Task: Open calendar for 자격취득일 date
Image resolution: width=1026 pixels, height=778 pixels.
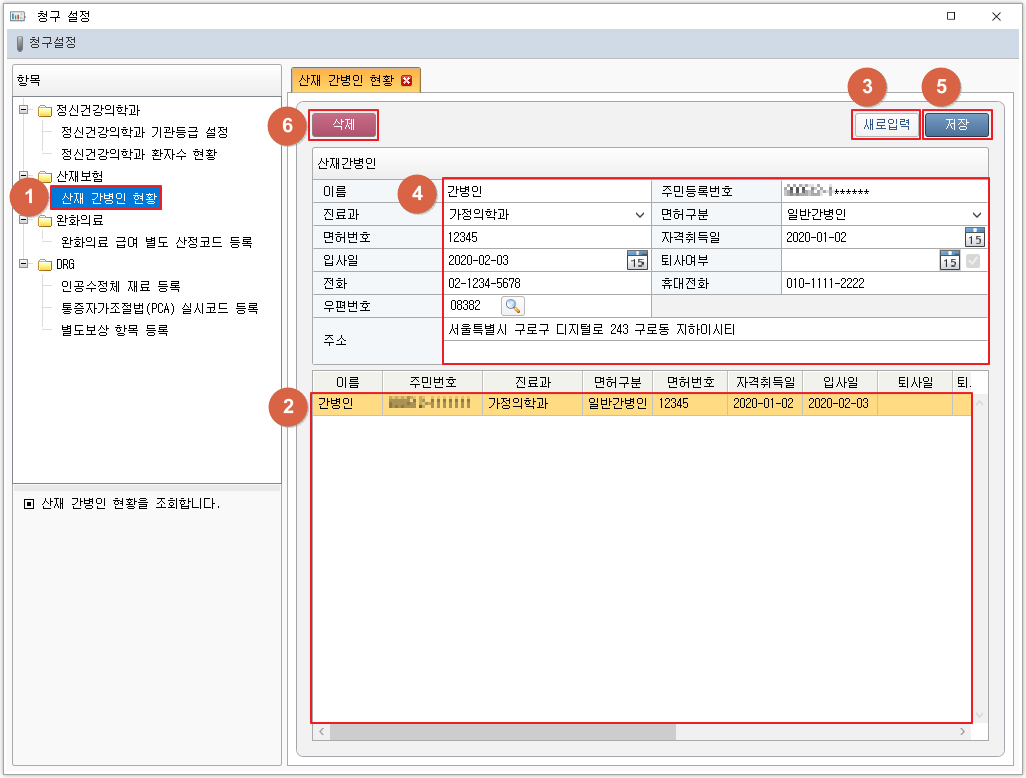Action: tap(974, 237)
